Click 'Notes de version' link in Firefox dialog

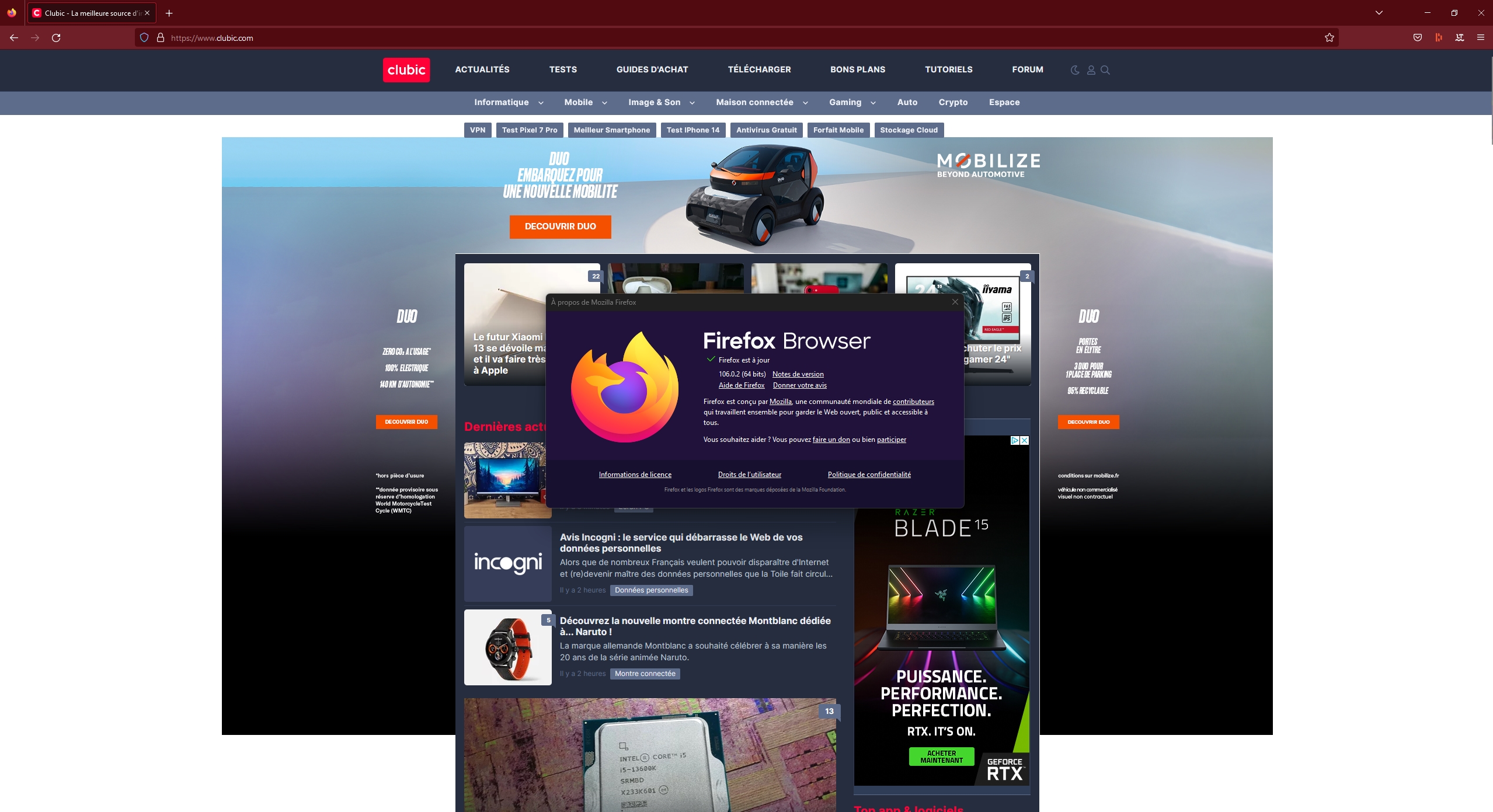pos(798,373)
